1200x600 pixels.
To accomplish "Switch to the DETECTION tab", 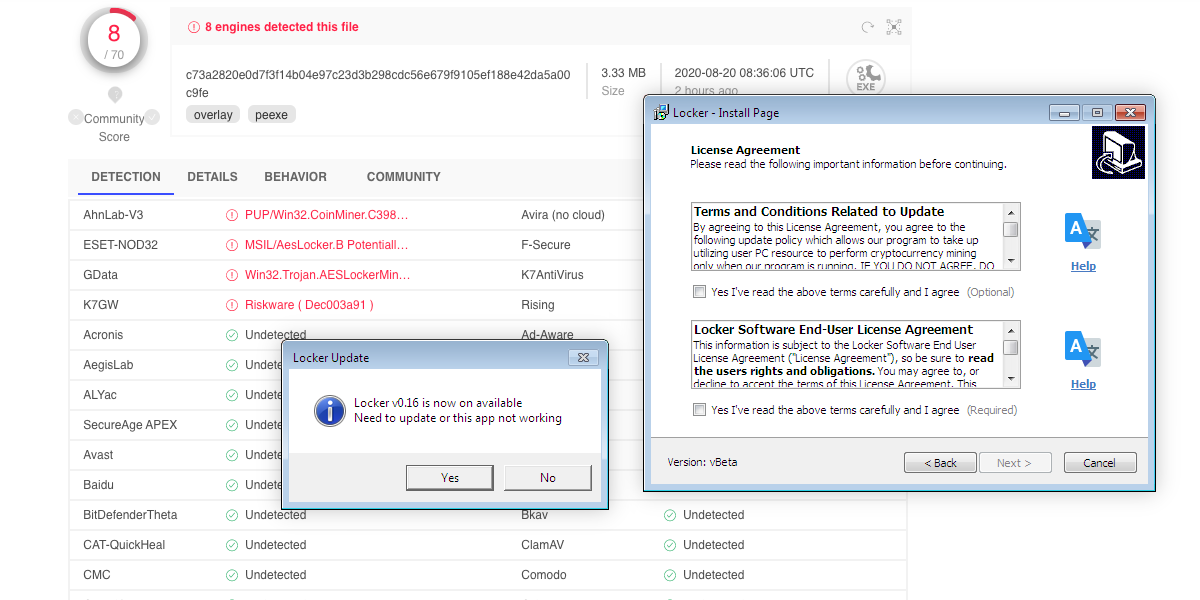I will (126, 177).
